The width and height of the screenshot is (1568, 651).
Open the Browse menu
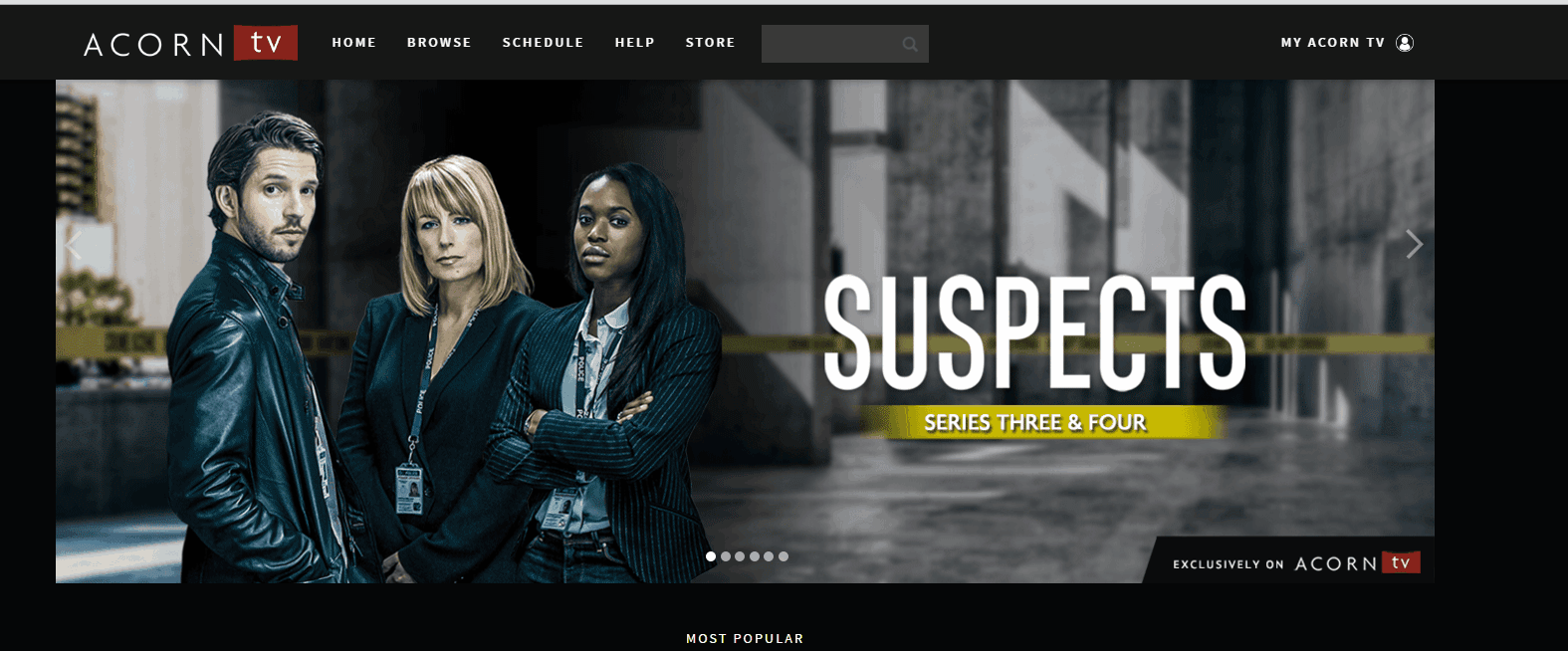pyautogui.click(x=439, y=43)
